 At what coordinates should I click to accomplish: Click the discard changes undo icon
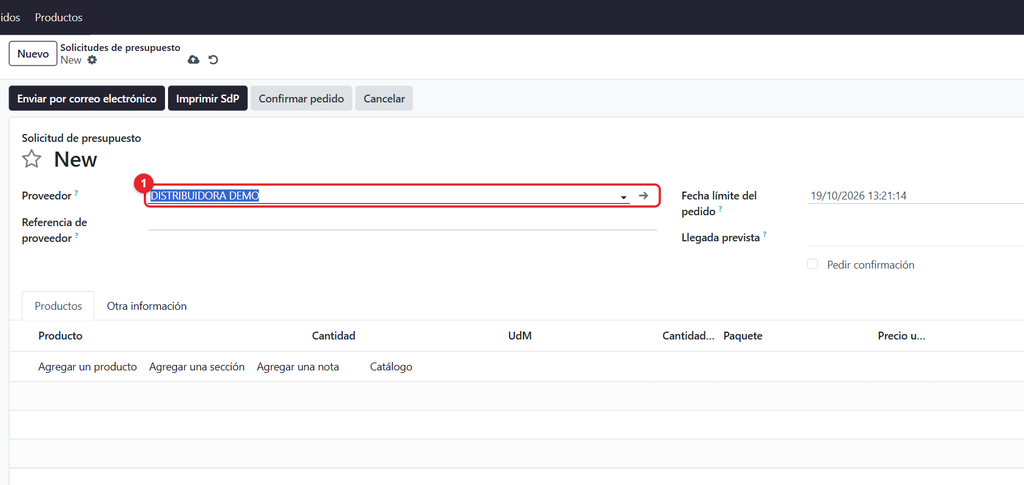coord(213,60)
